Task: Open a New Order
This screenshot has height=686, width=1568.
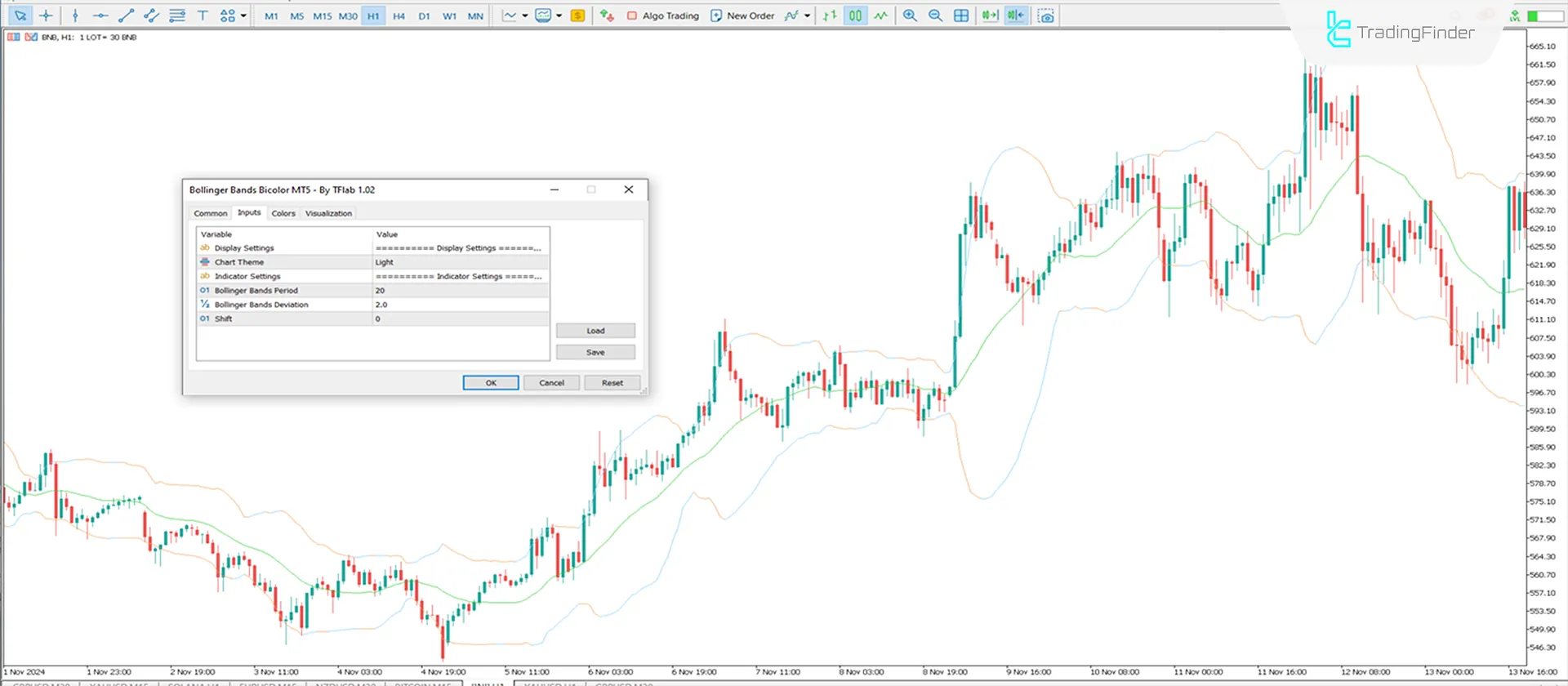Action: [742, 16]
